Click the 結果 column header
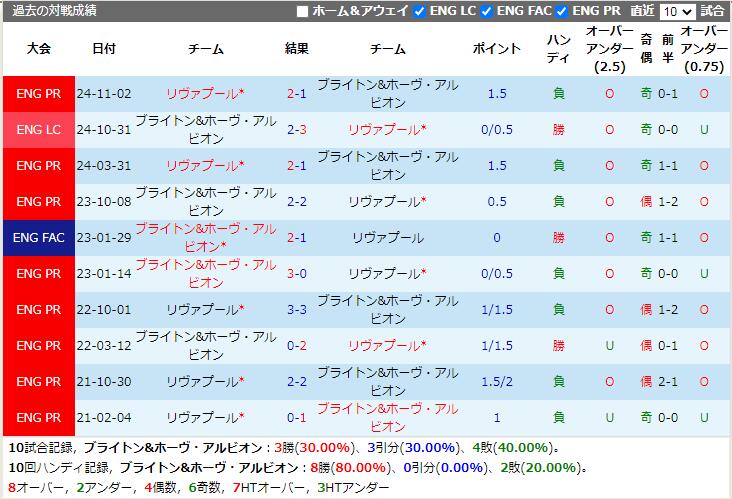The width and height of the screenshot is (732, 499). coord(297,49)
